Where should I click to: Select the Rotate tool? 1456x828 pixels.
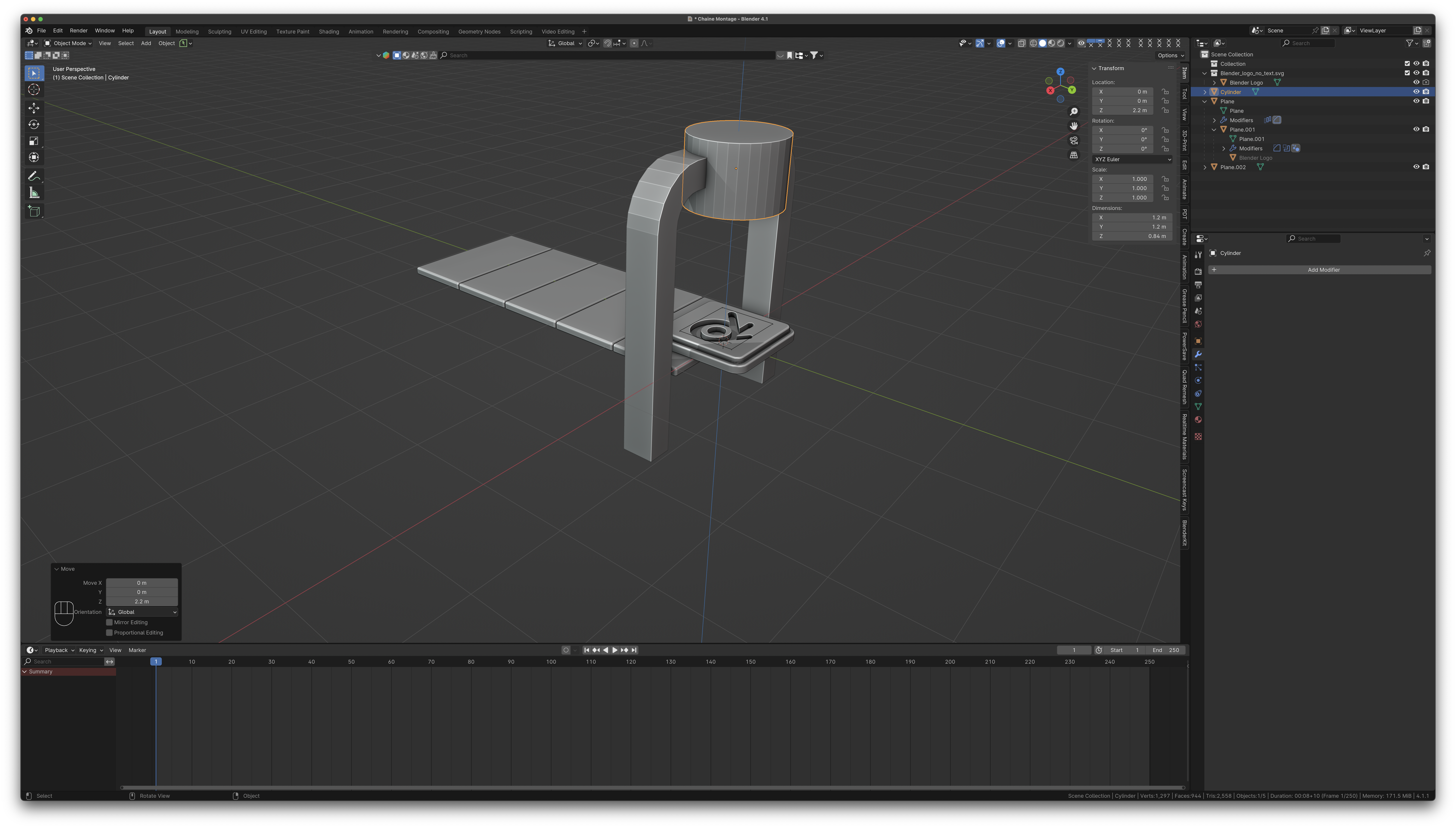[34, 125]
